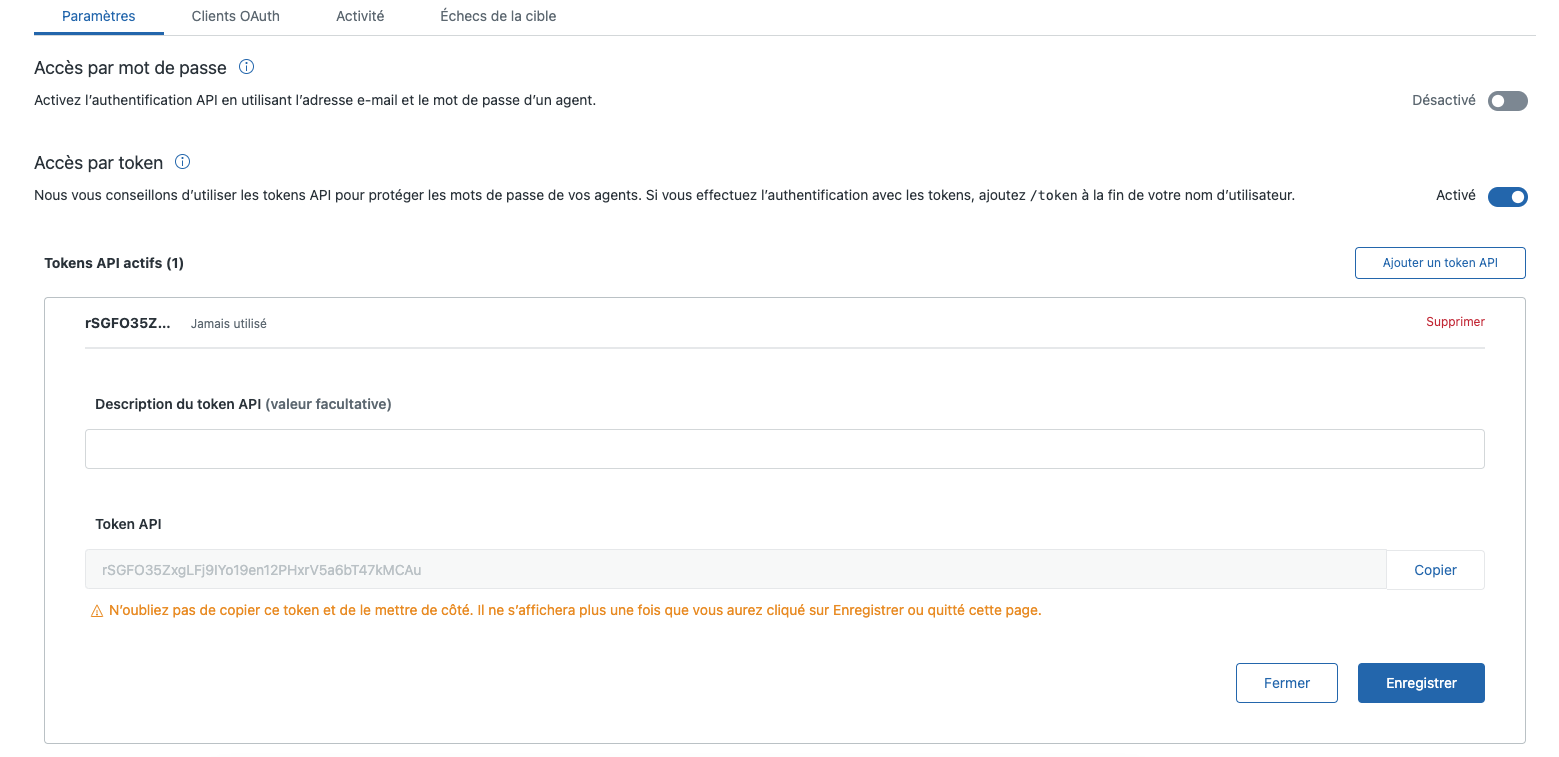The height and width of the screenshot is (757, 1559).
Task: Click the Accès par token heading
Action: click(98, 163)
